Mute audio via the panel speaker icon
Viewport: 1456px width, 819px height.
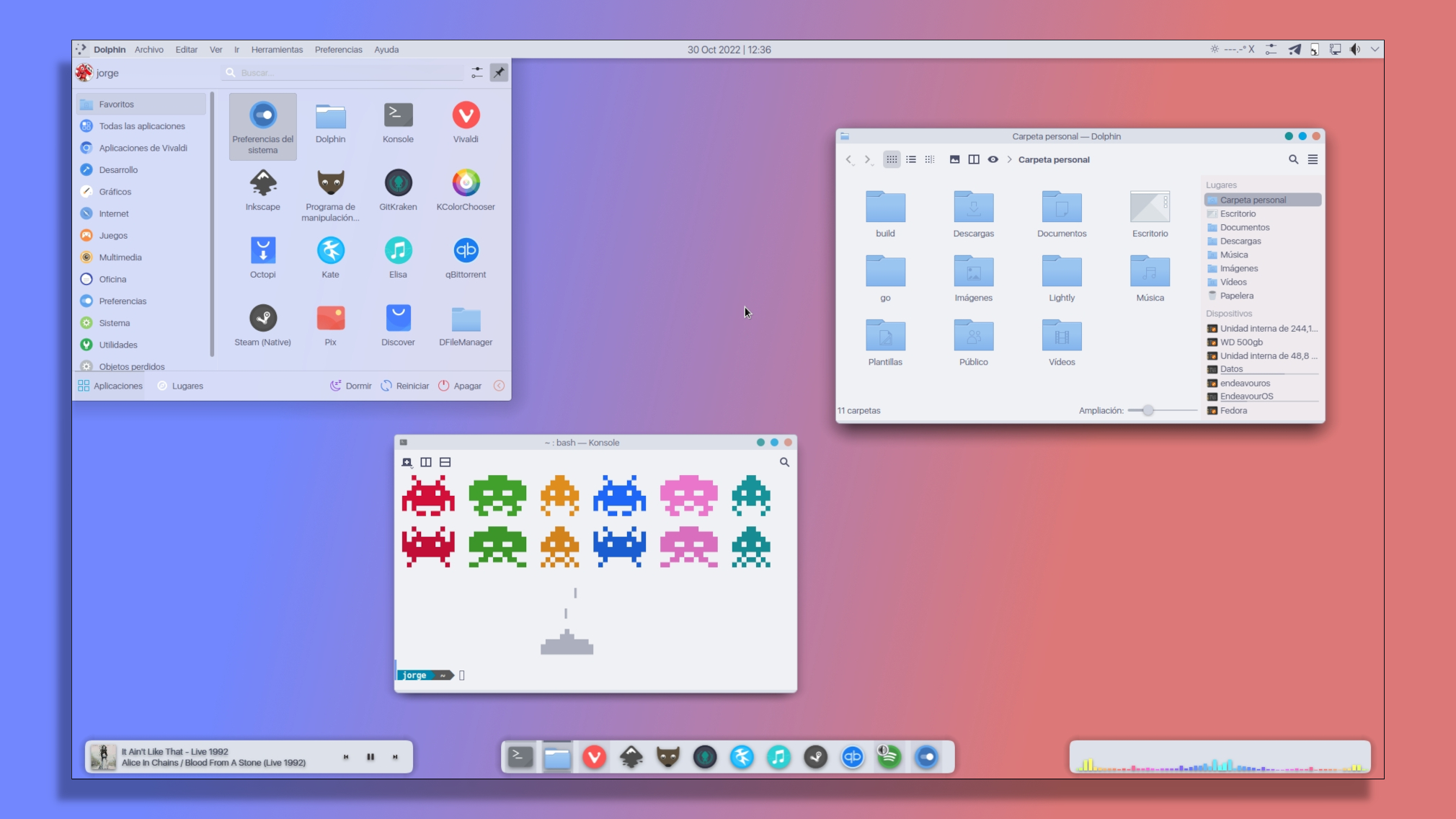[1357, 49]
